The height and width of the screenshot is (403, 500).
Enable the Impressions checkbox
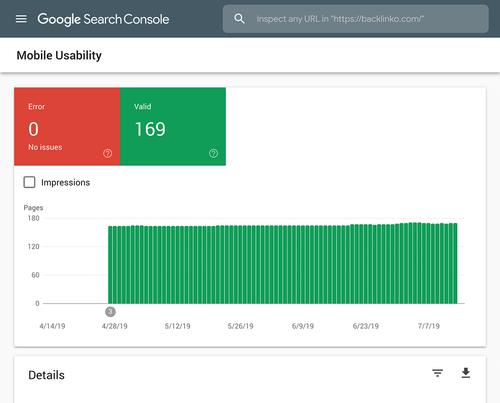pyautogui.click(x=29, y=182)
